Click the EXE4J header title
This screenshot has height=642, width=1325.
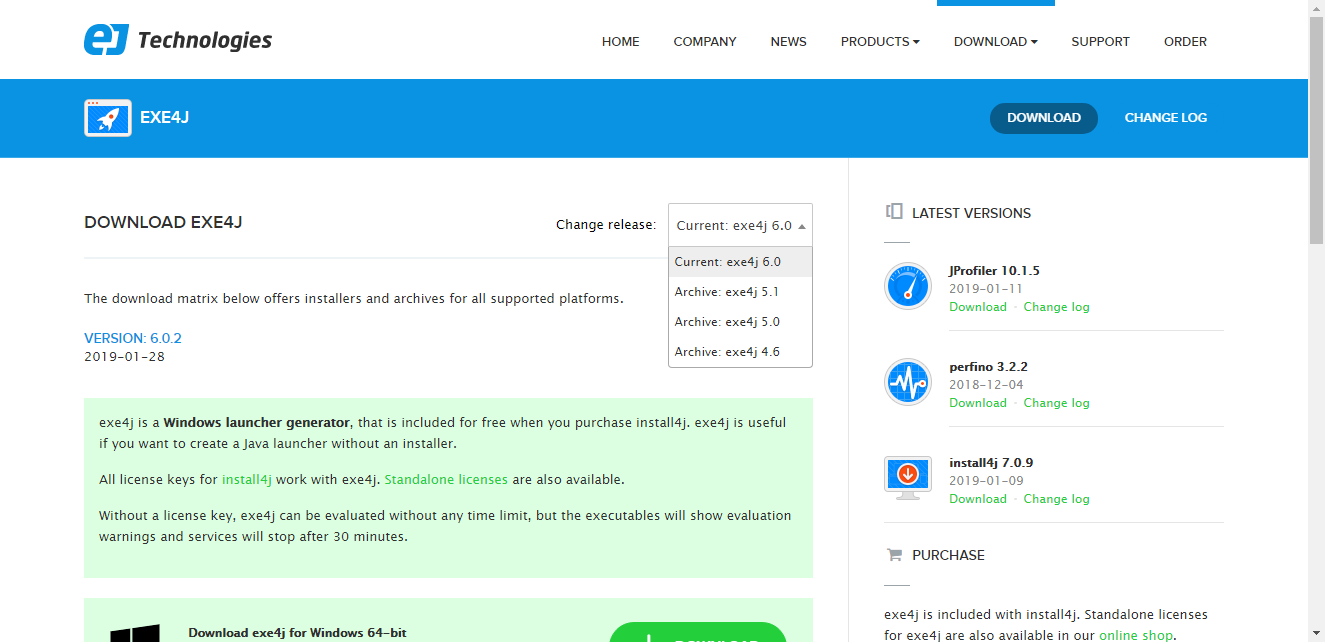[165, 117]
